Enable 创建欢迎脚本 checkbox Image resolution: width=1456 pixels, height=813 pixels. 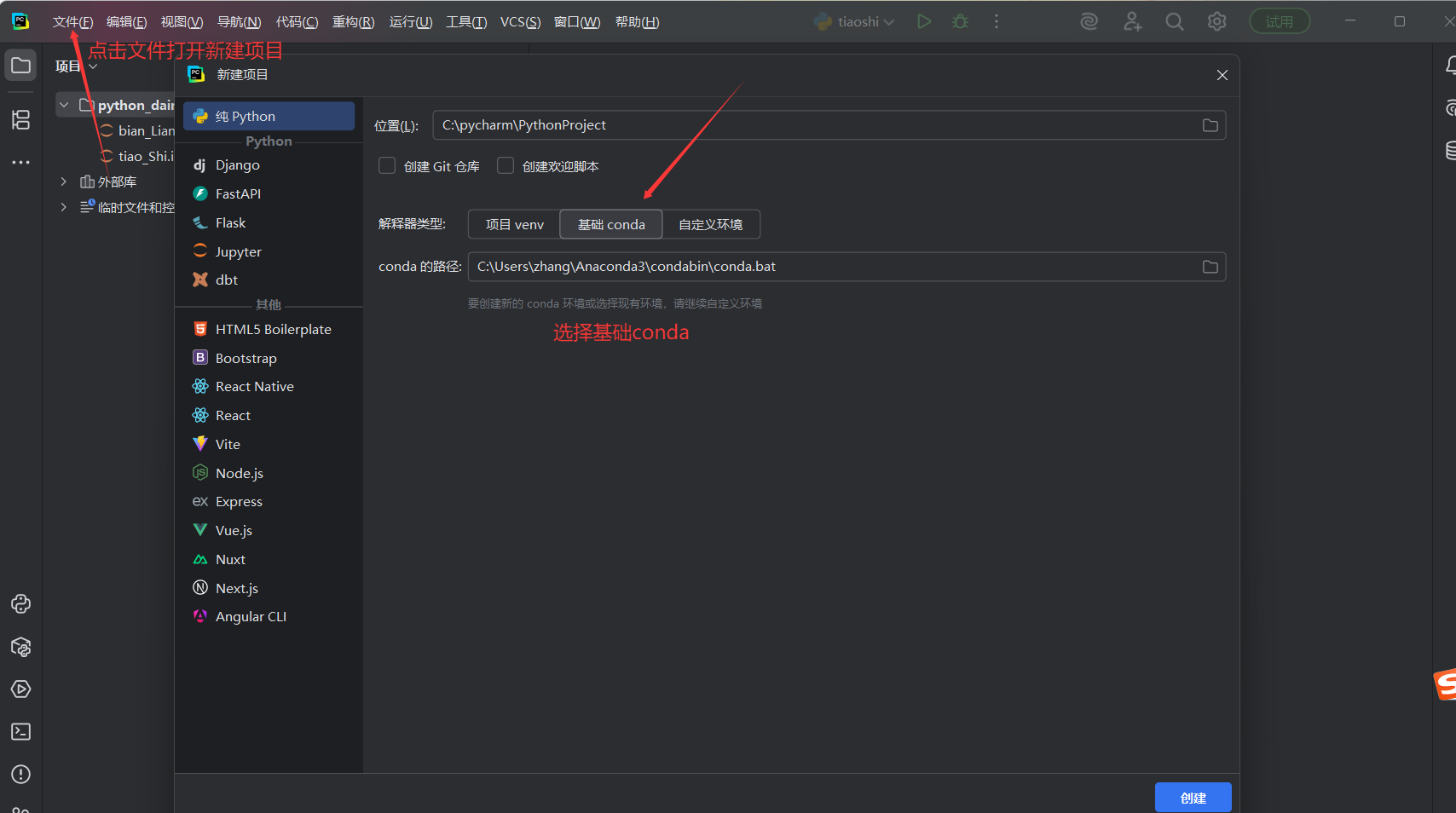506,166
